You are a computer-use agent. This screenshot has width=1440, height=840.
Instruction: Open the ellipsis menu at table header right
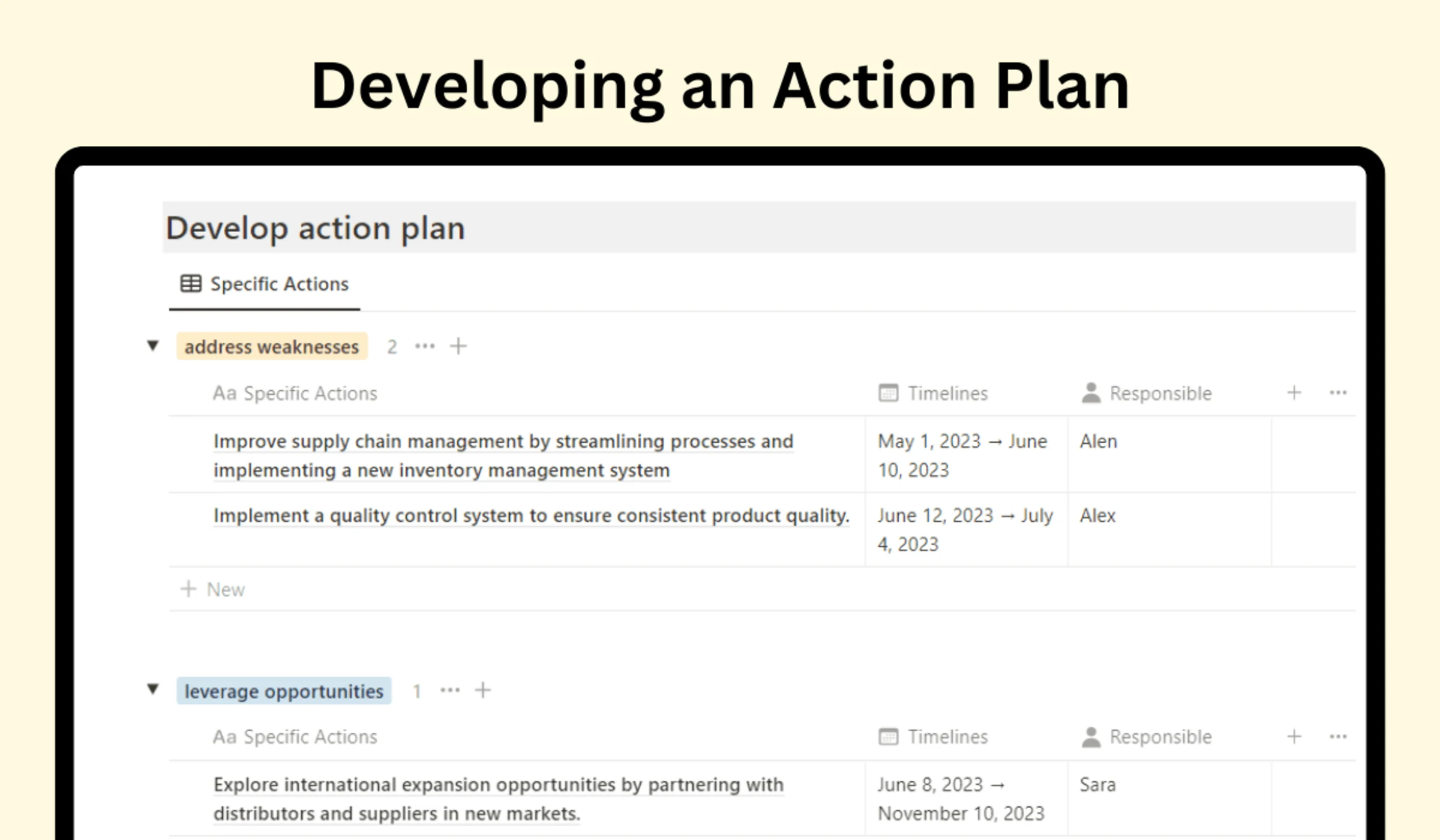[1338, 393]
